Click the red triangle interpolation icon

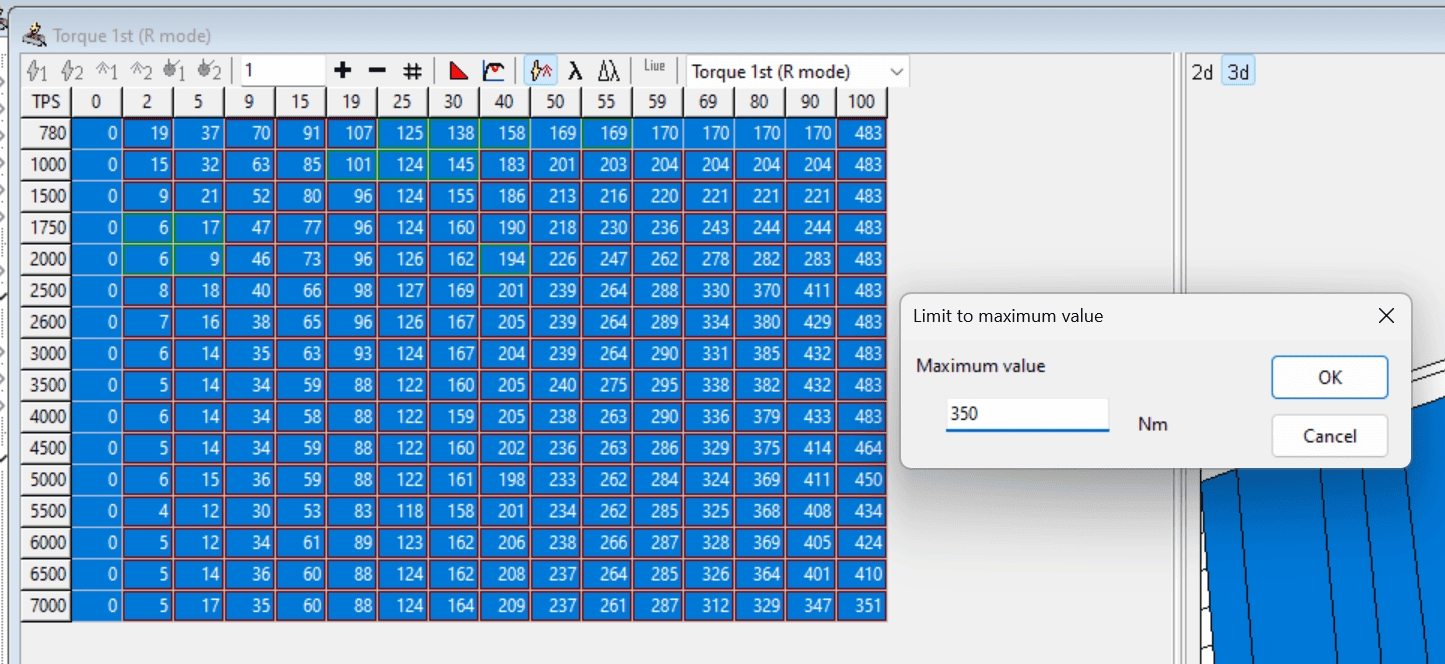(x=458, y=71)
